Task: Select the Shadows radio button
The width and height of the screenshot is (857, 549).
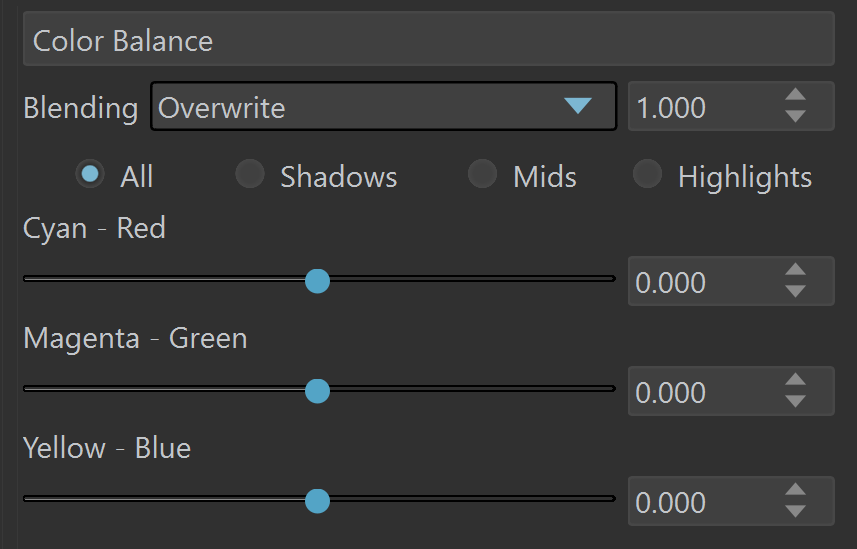Action: (x=249, y=174)
